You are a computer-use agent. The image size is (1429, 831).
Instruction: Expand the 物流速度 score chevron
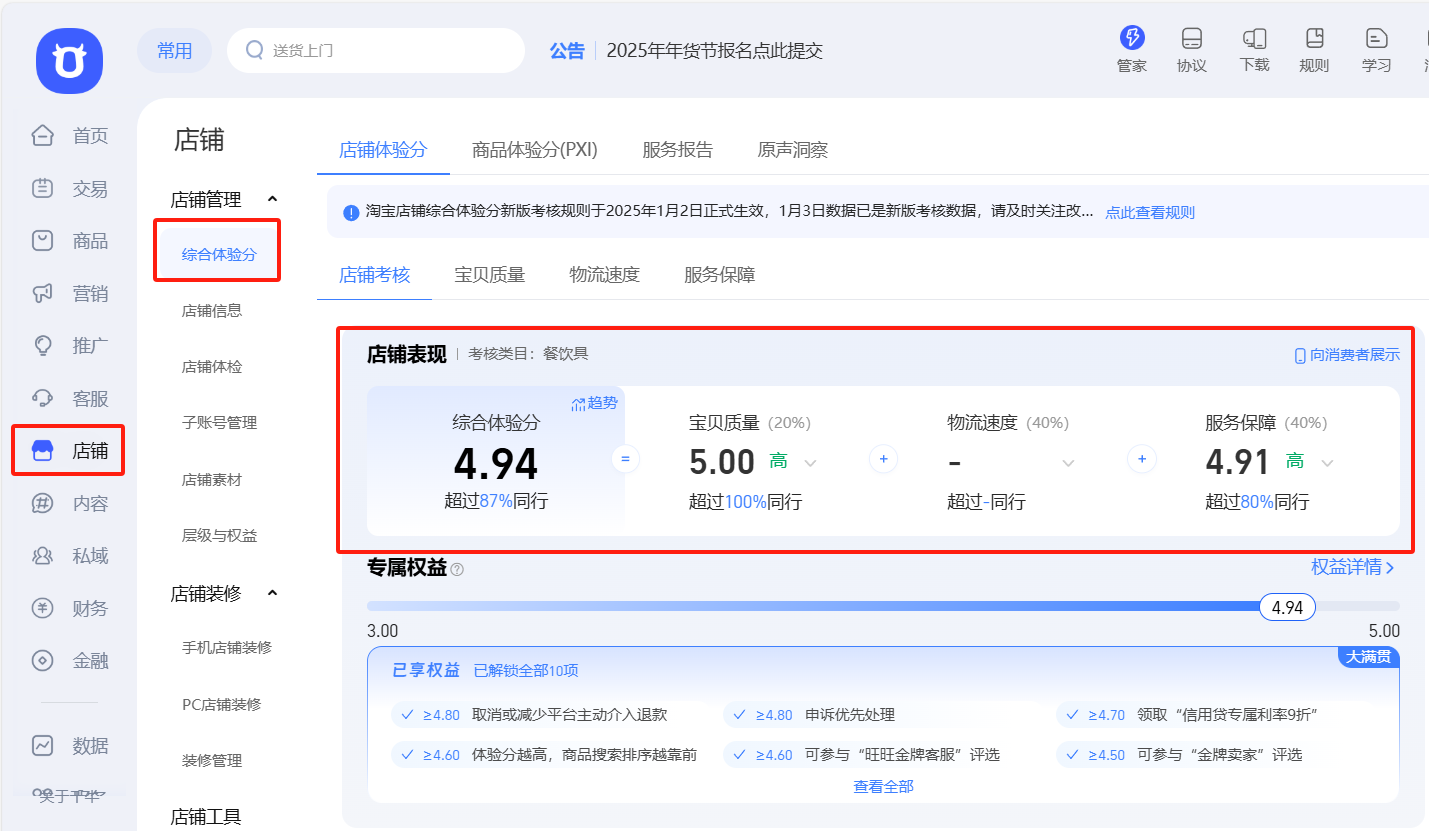tap(1069, 463)
